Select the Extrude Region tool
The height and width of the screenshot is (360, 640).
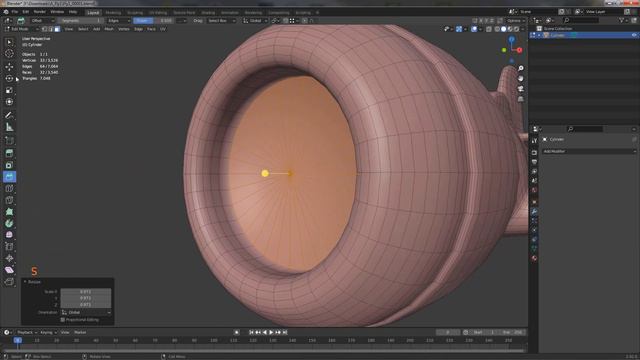9,153
